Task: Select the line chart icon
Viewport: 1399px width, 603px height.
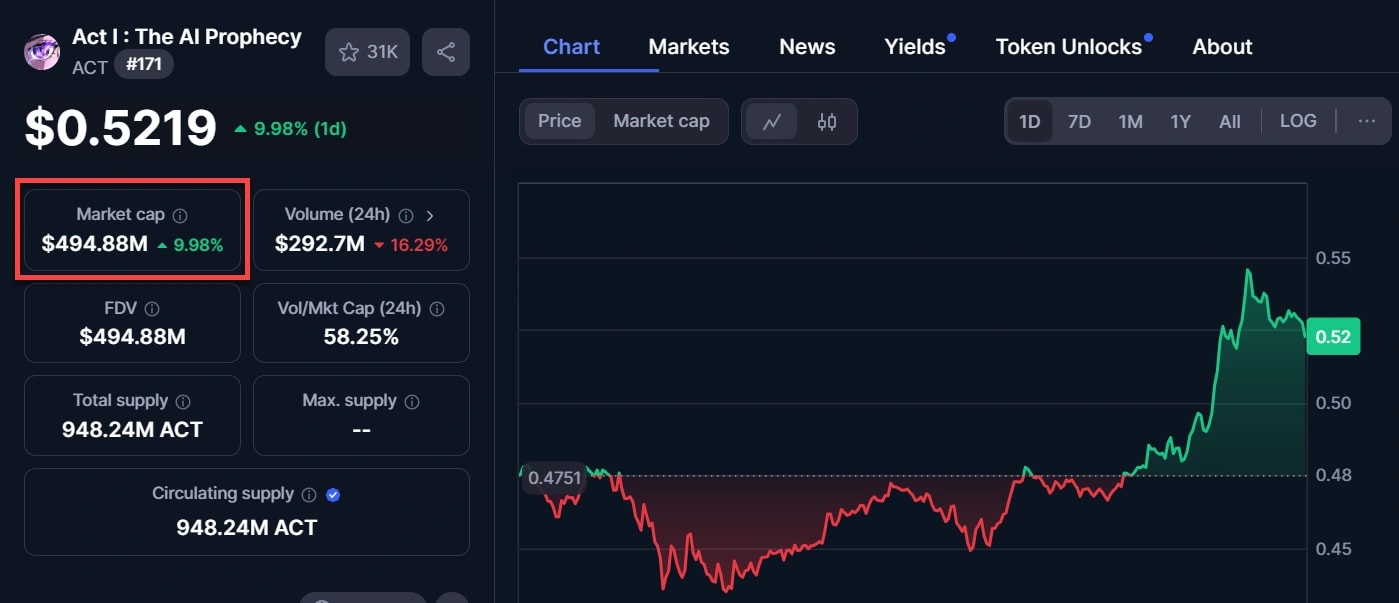Action: [772, 122]
